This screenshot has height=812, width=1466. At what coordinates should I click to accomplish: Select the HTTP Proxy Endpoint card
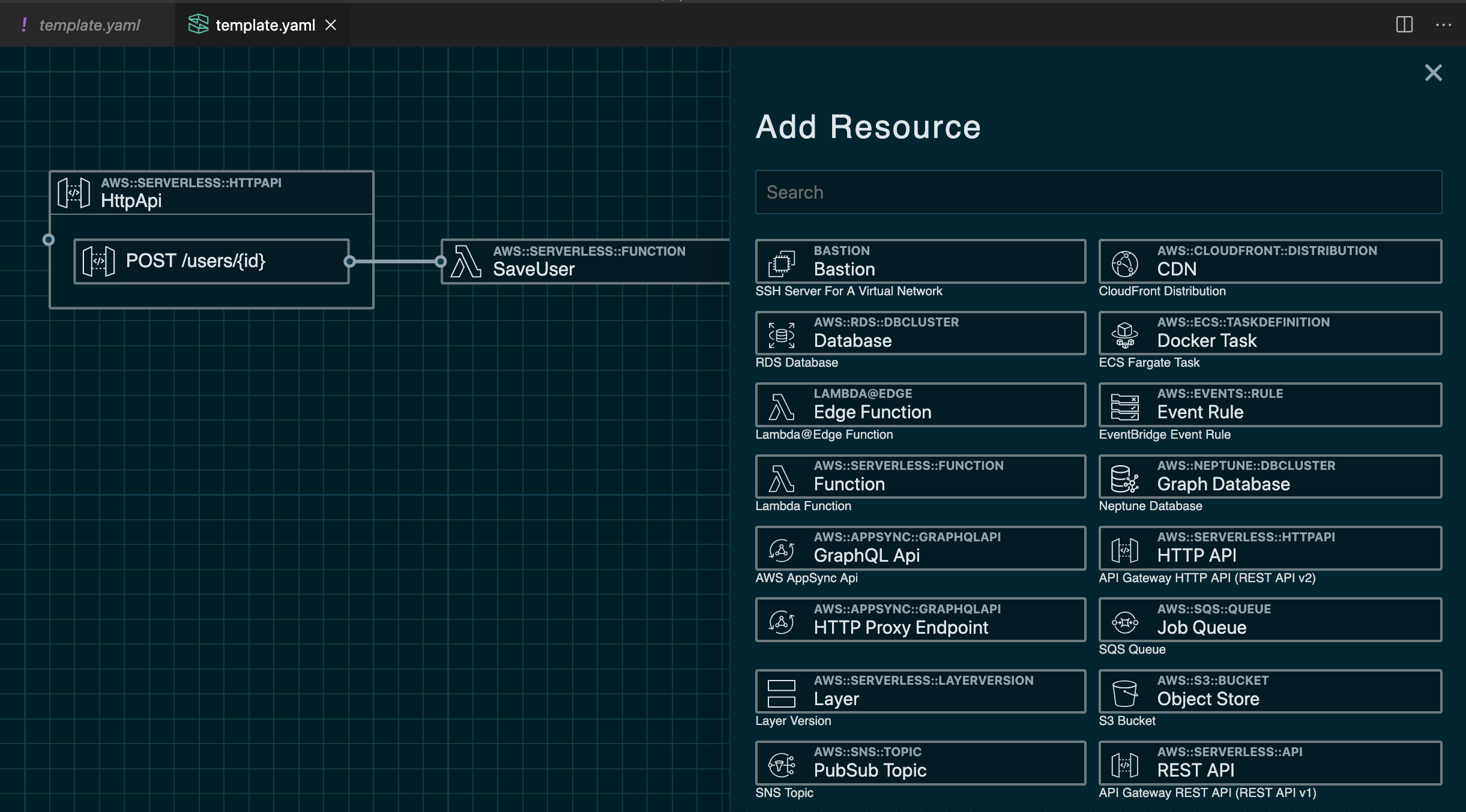pyautogui.click(x=920, y=619)
